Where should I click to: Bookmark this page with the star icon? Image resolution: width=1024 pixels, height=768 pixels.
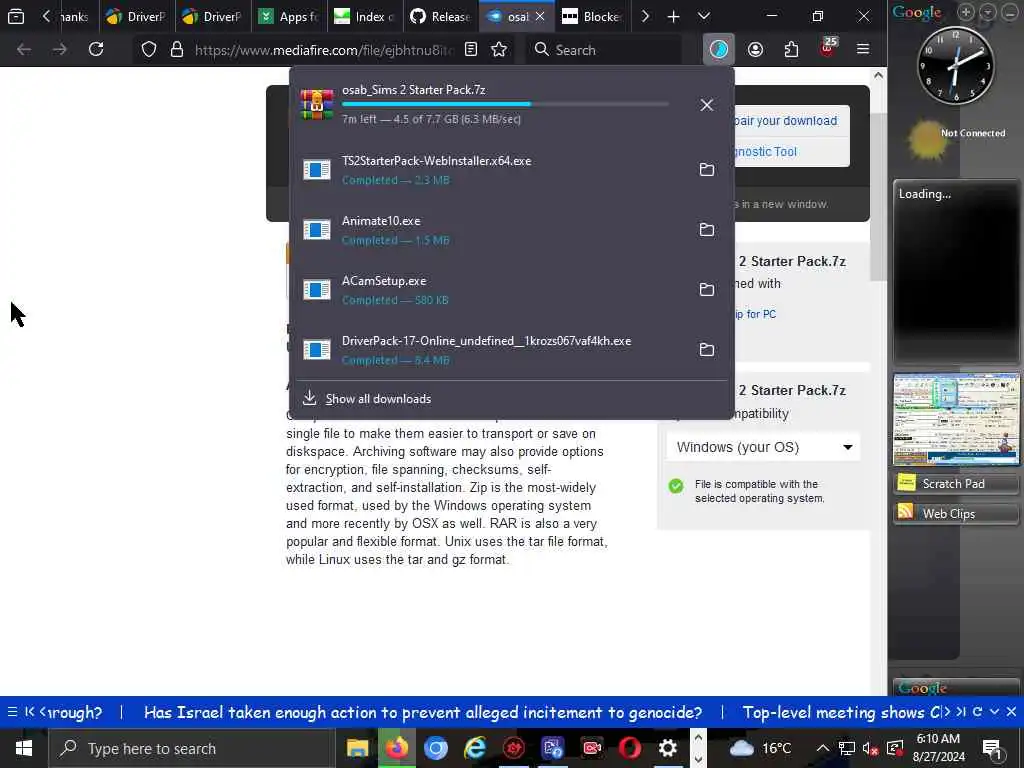[499, 50]
